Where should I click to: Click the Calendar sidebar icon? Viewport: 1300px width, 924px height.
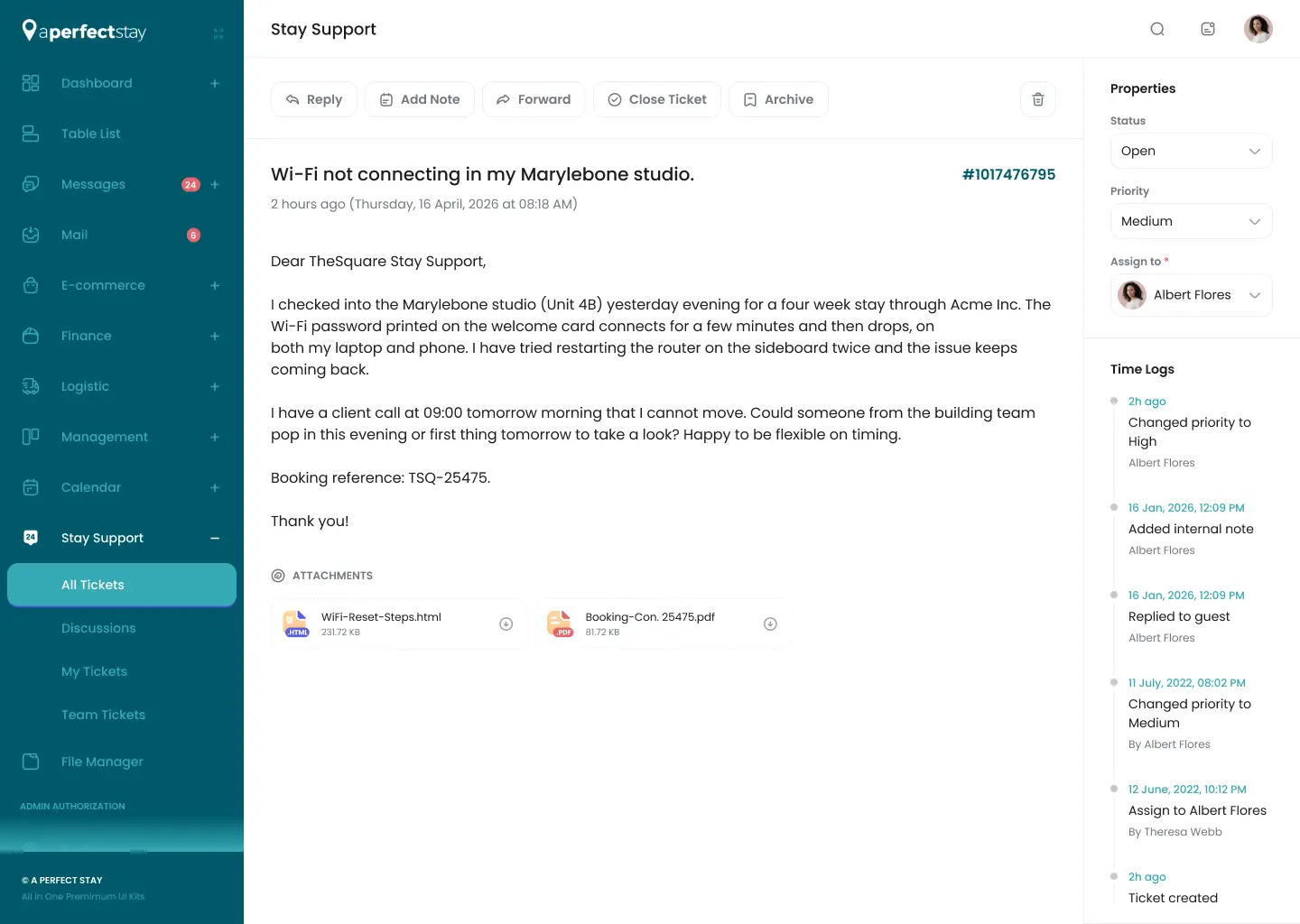click(31, 487)
